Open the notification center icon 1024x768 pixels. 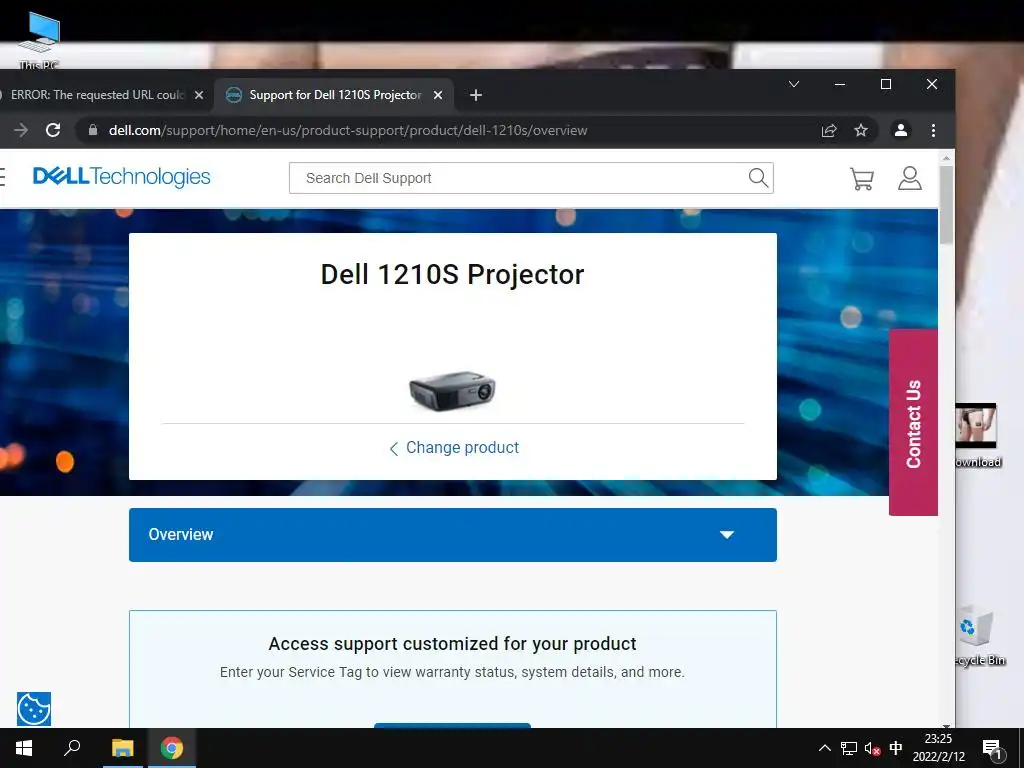[x=992, y=749]
